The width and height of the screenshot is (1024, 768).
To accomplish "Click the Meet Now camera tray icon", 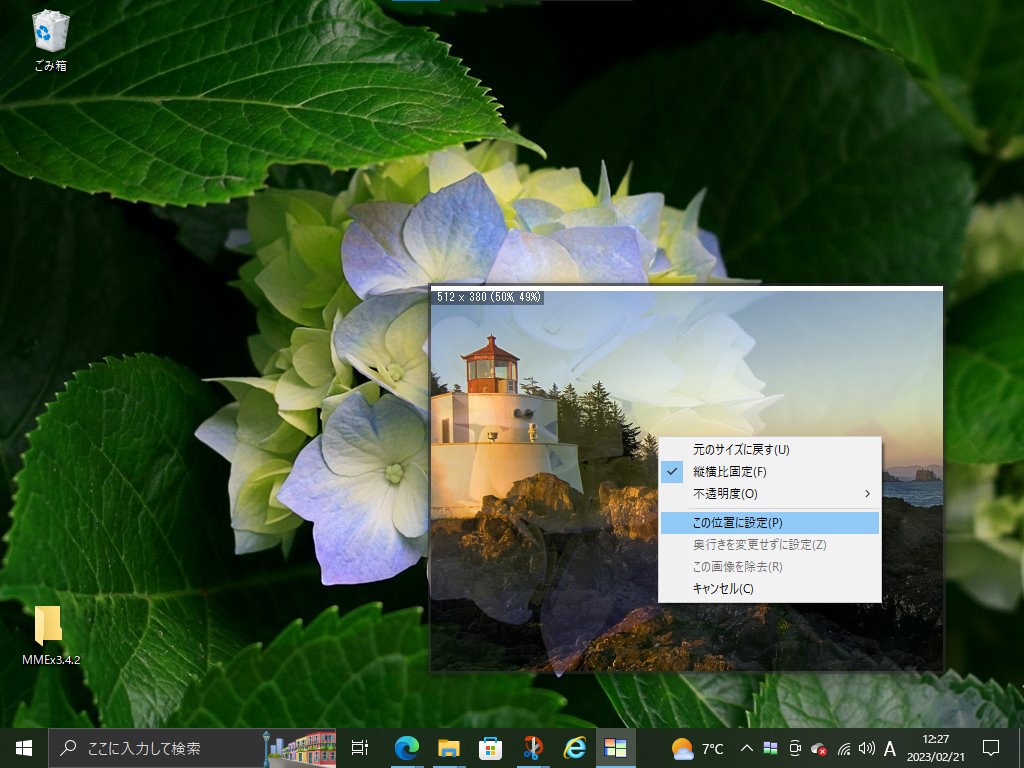I will coord(795,748).
